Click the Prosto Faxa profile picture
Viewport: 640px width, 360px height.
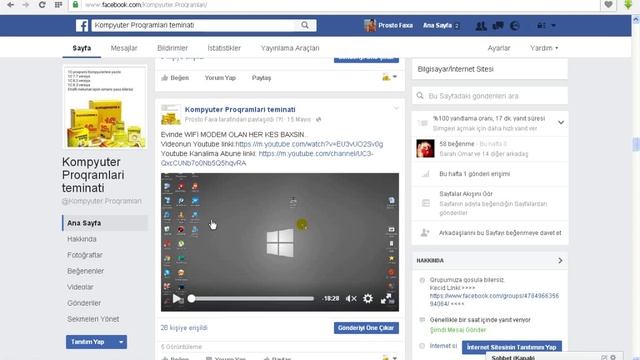point(370,25)
